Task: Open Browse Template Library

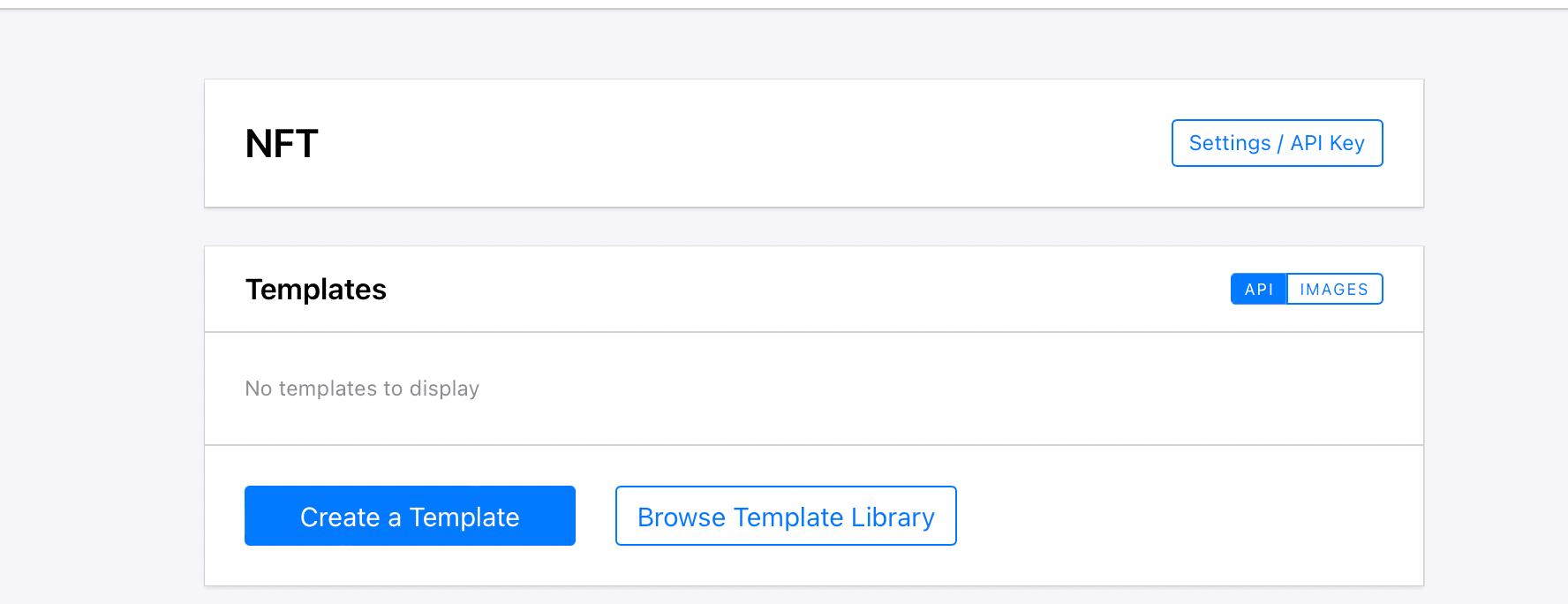Action: click(x=786, y=517)
